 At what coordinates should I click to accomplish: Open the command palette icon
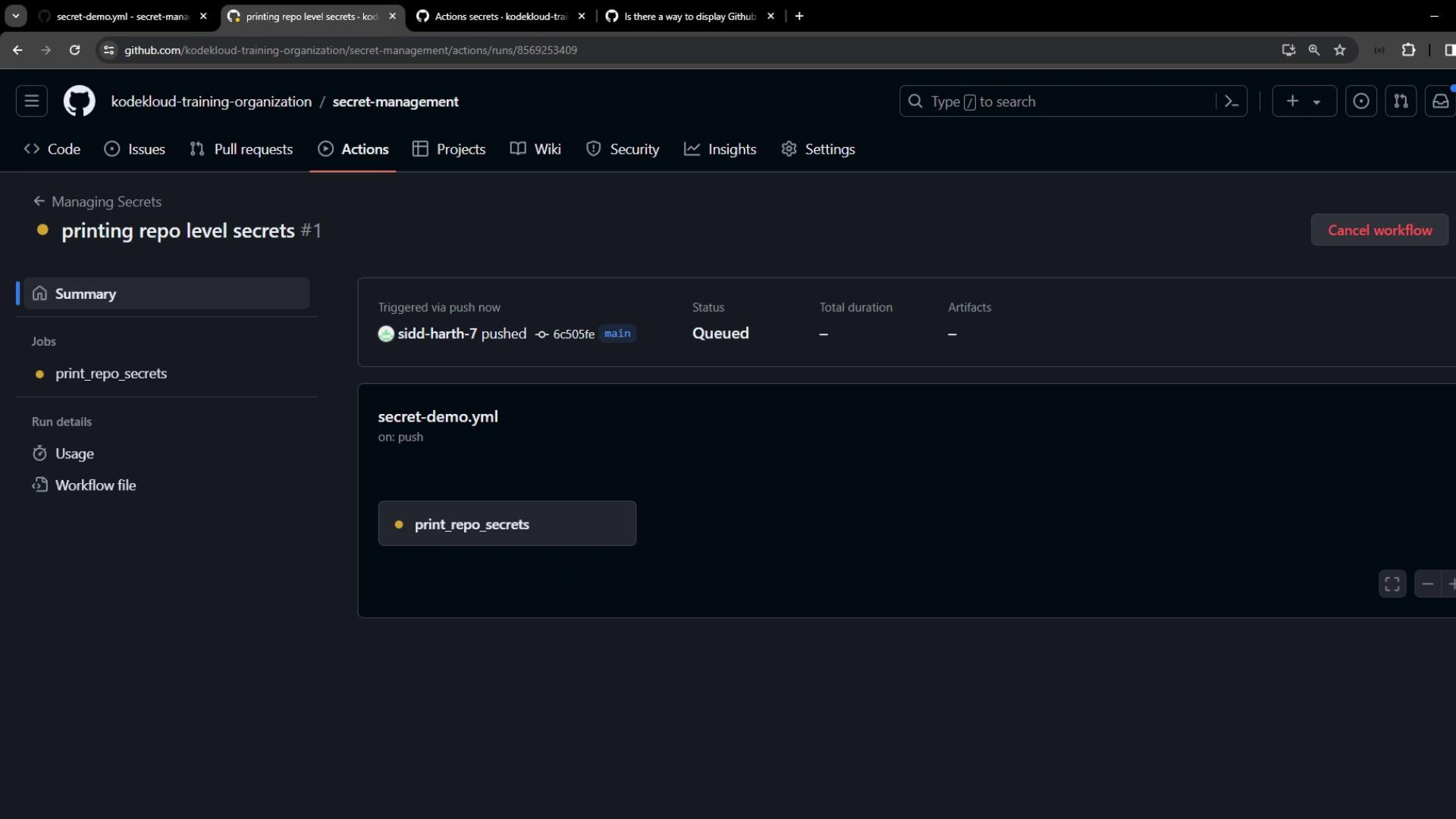(x=1232, y=101)
